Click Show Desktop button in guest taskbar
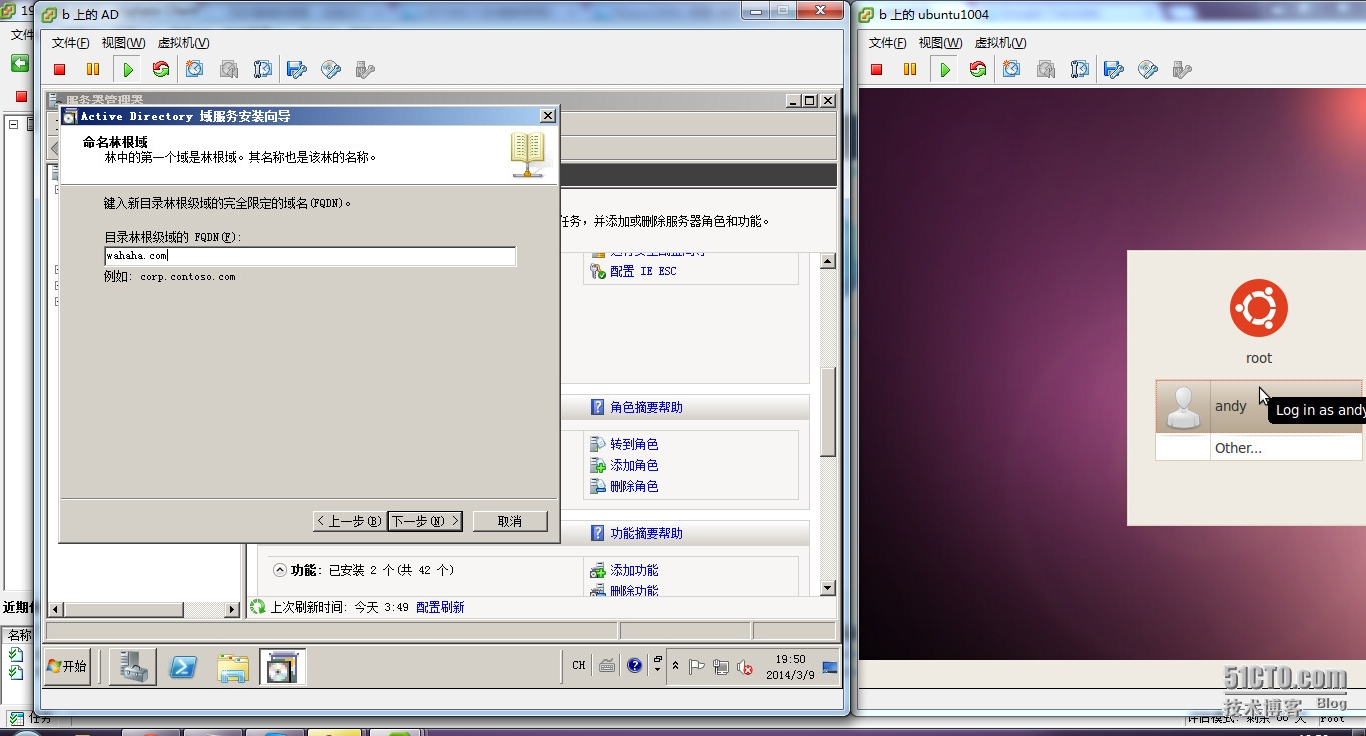The width and height of the screenshot is (1366, 736). pos(830,667)
